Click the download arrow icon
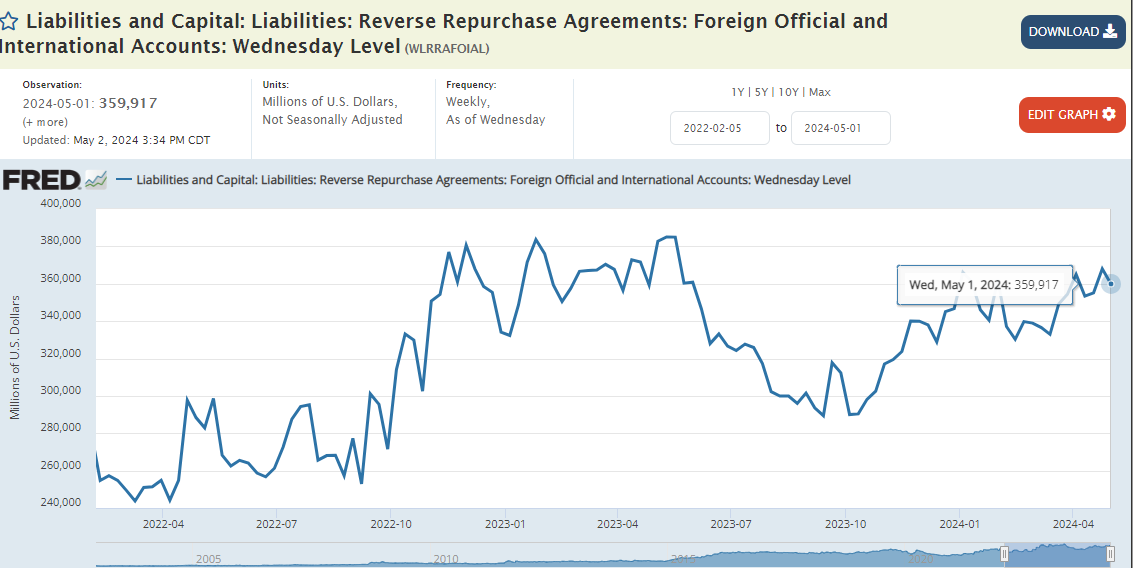The height and width of the screenshot is (568, 1133). point(1110,32)
